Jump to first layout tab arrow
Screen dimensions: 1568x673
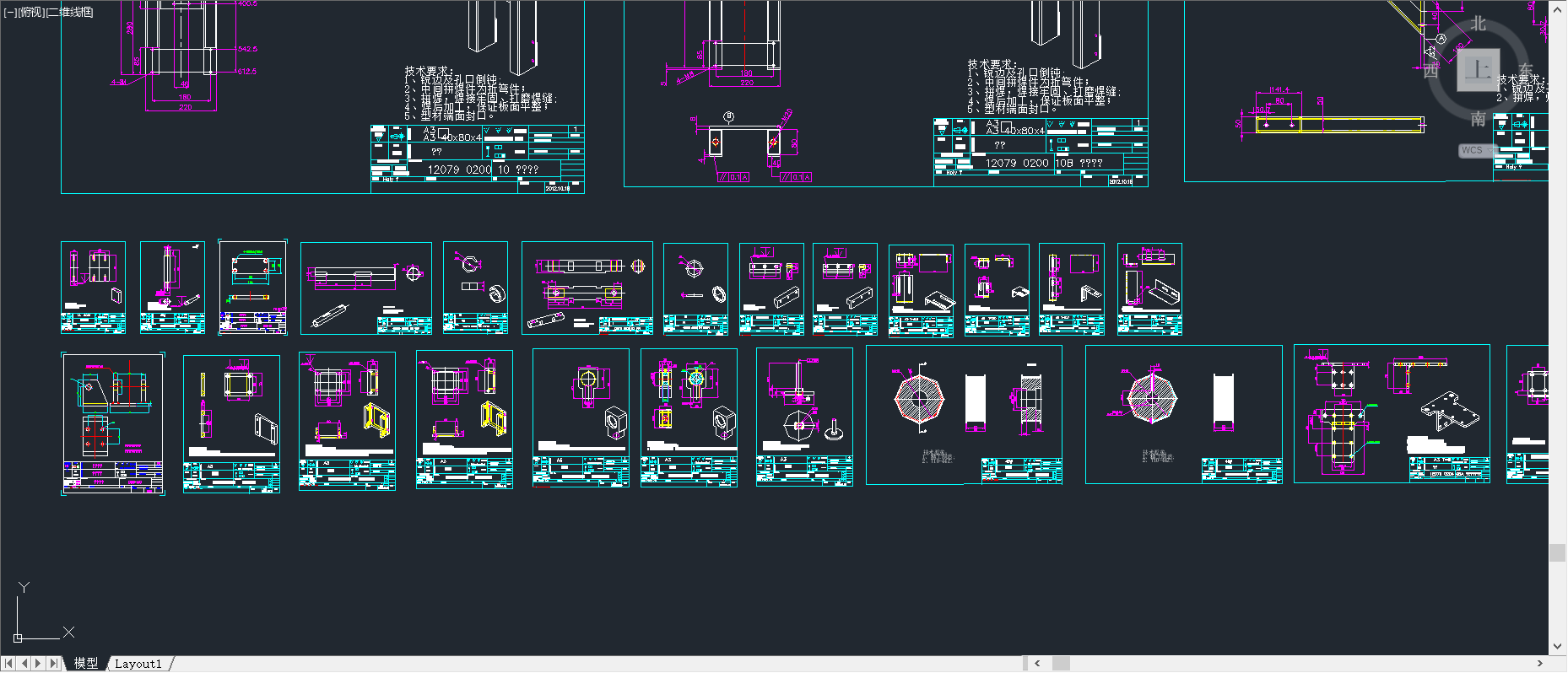click(8, 664)
